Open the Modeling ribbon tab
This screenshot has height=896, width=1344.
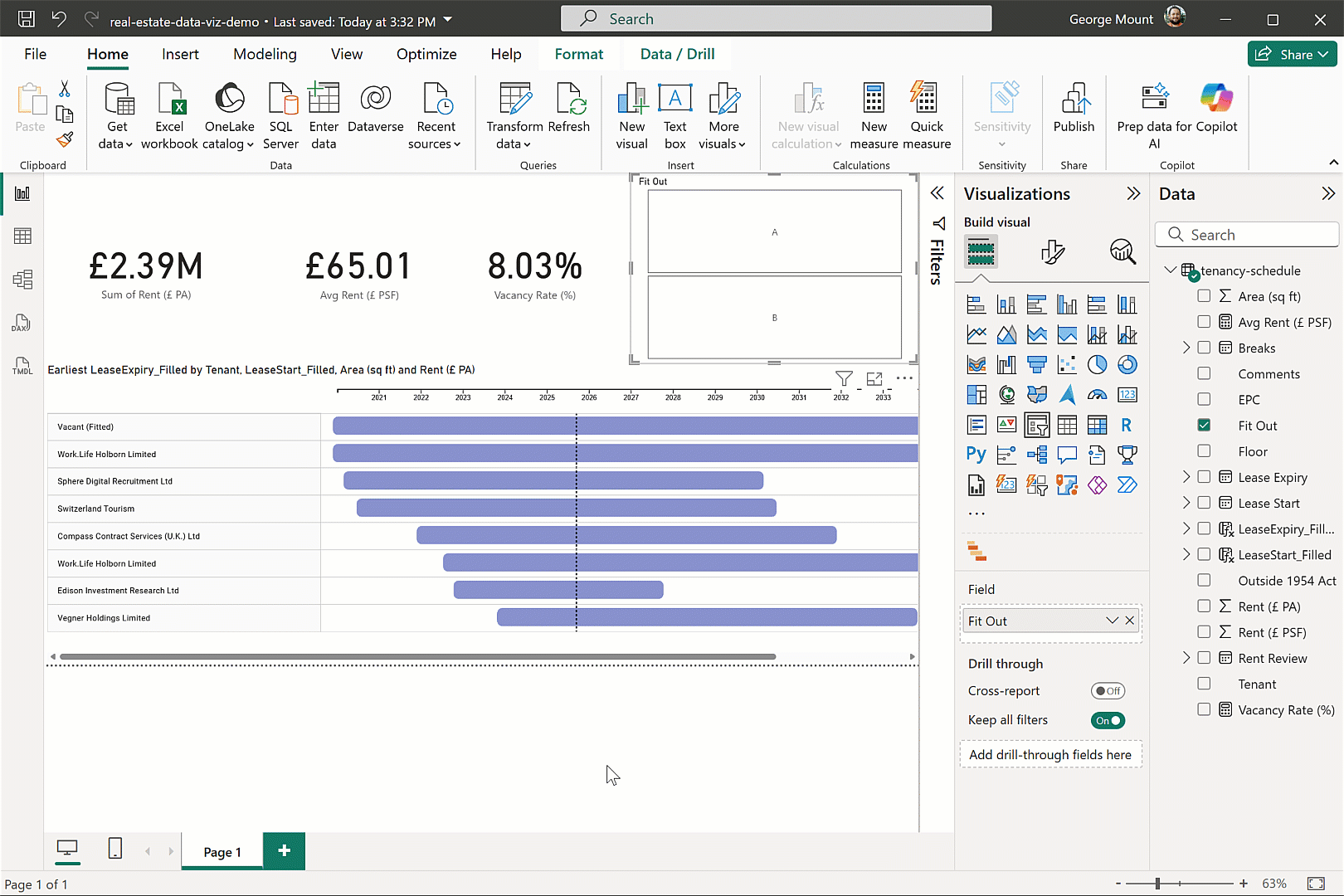tap(265, 54)
